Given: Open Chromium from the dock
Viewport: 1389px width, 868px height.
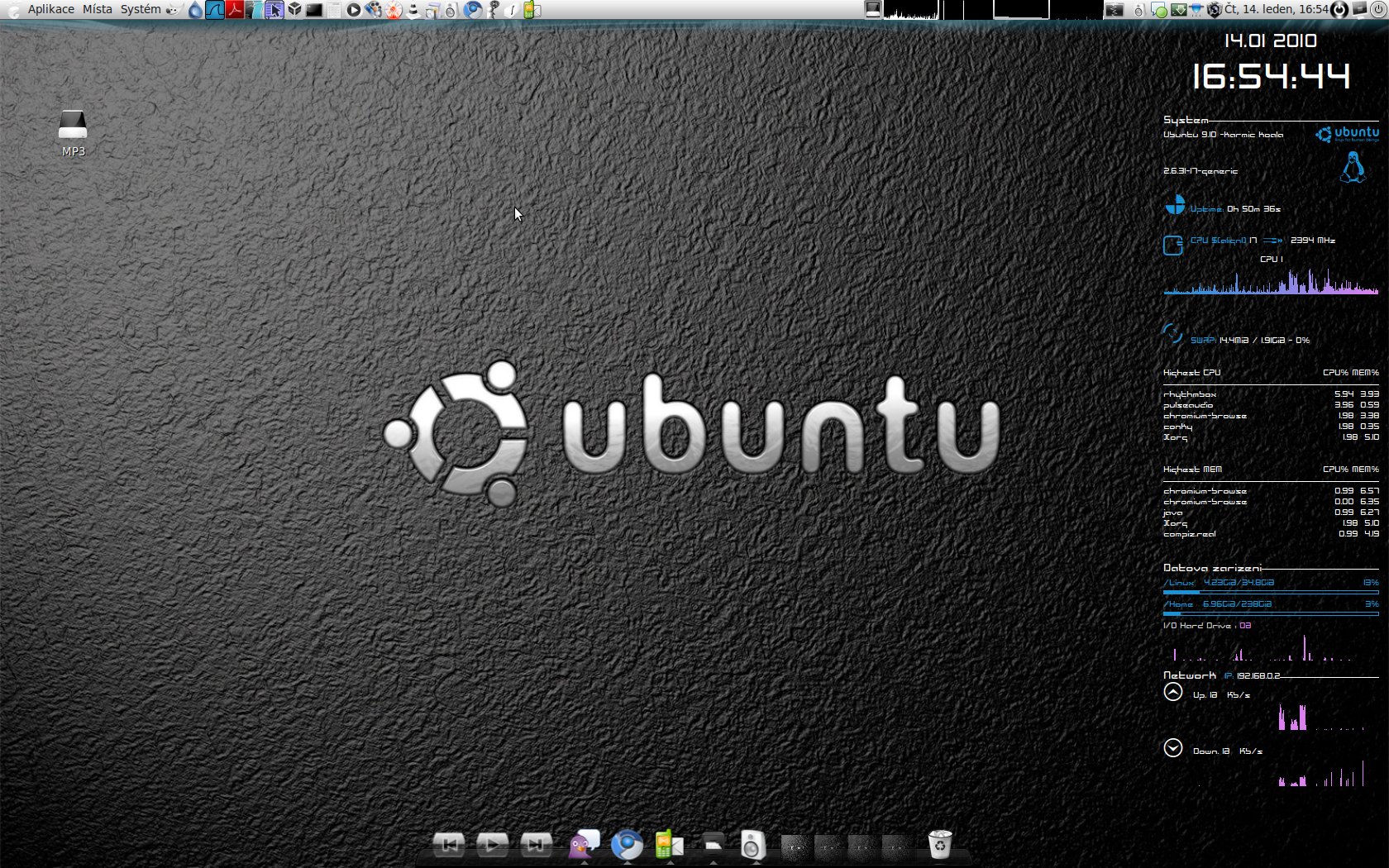Looking at the screenshot, I should 627,844.
